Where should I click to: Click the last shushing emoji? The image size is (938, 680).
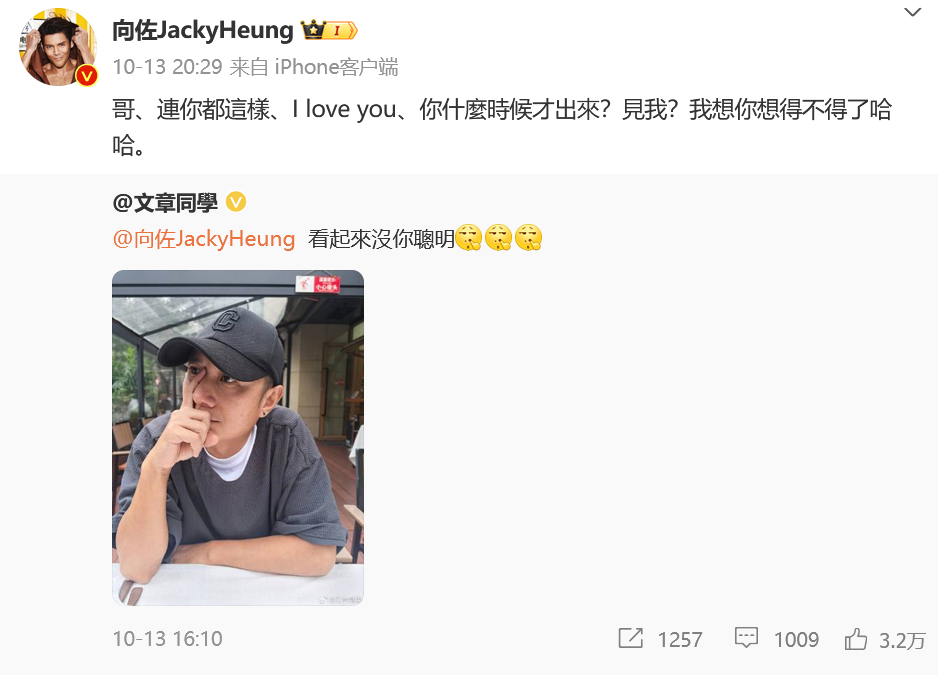coord(528,237)
